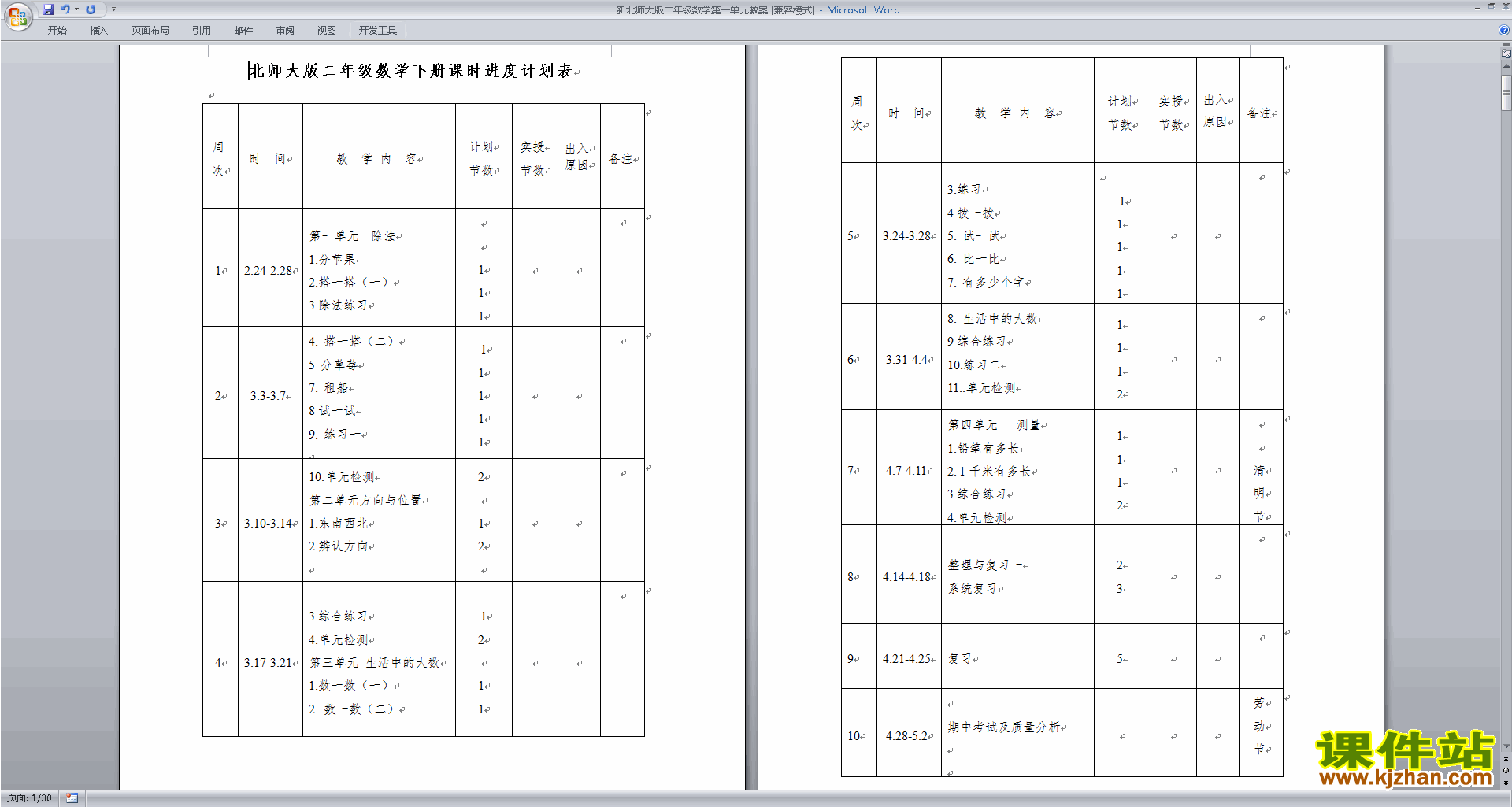Screen dimensions: 1512x807
Task: Open the Select Browse Object button
Action: pyautogui.click(x=1506, y=771)
